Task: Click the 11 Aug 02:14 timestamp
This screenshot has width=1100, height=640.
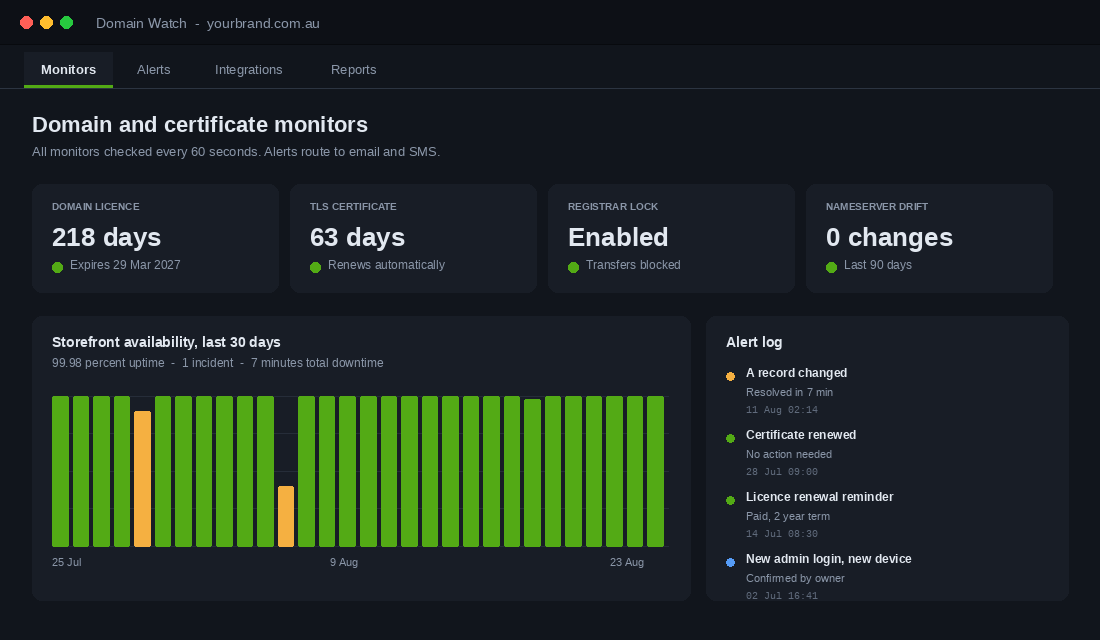Action: click(782, 410)
